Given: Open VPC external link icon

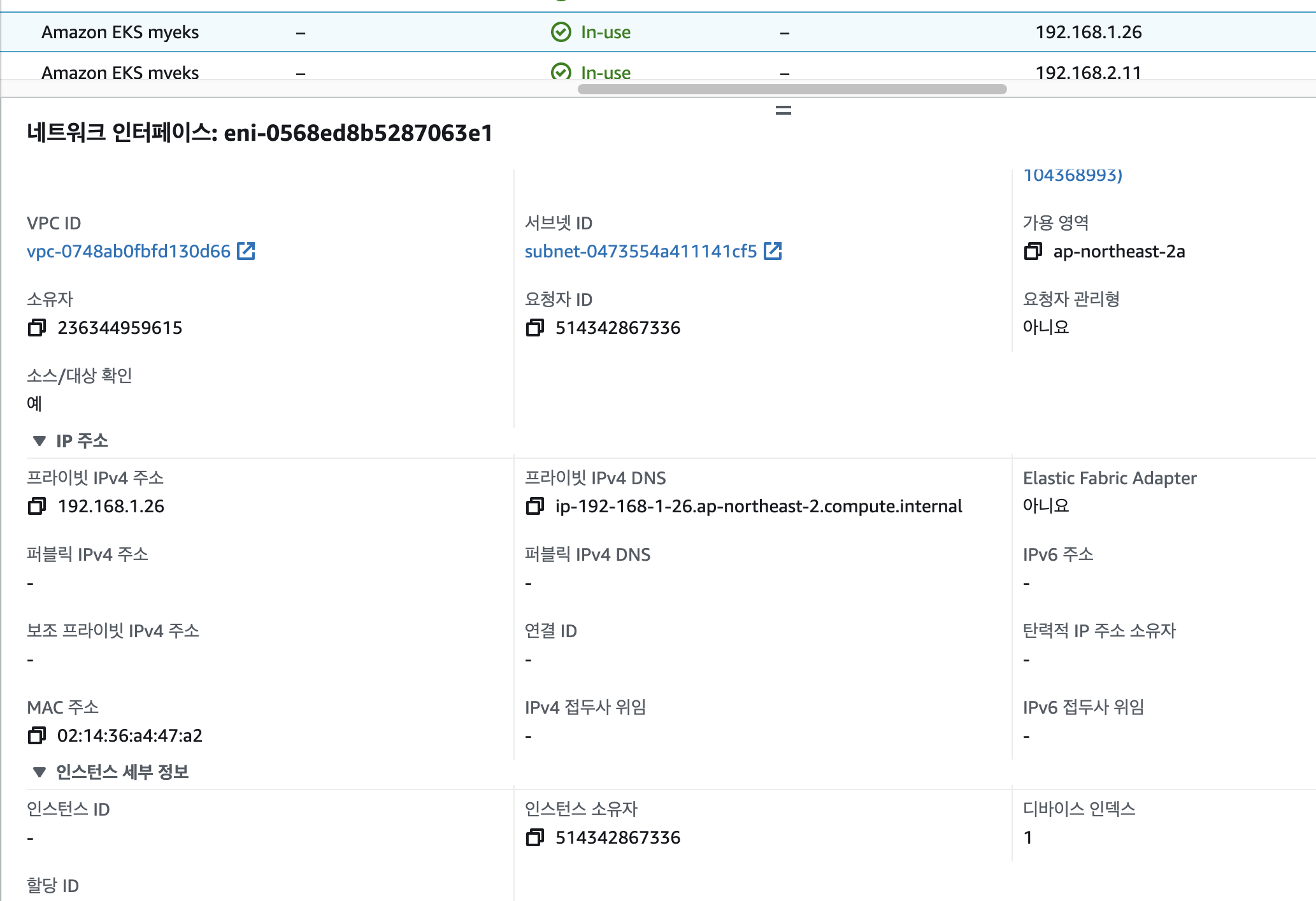Looking at the screenshot, I should tap(246, 251).
